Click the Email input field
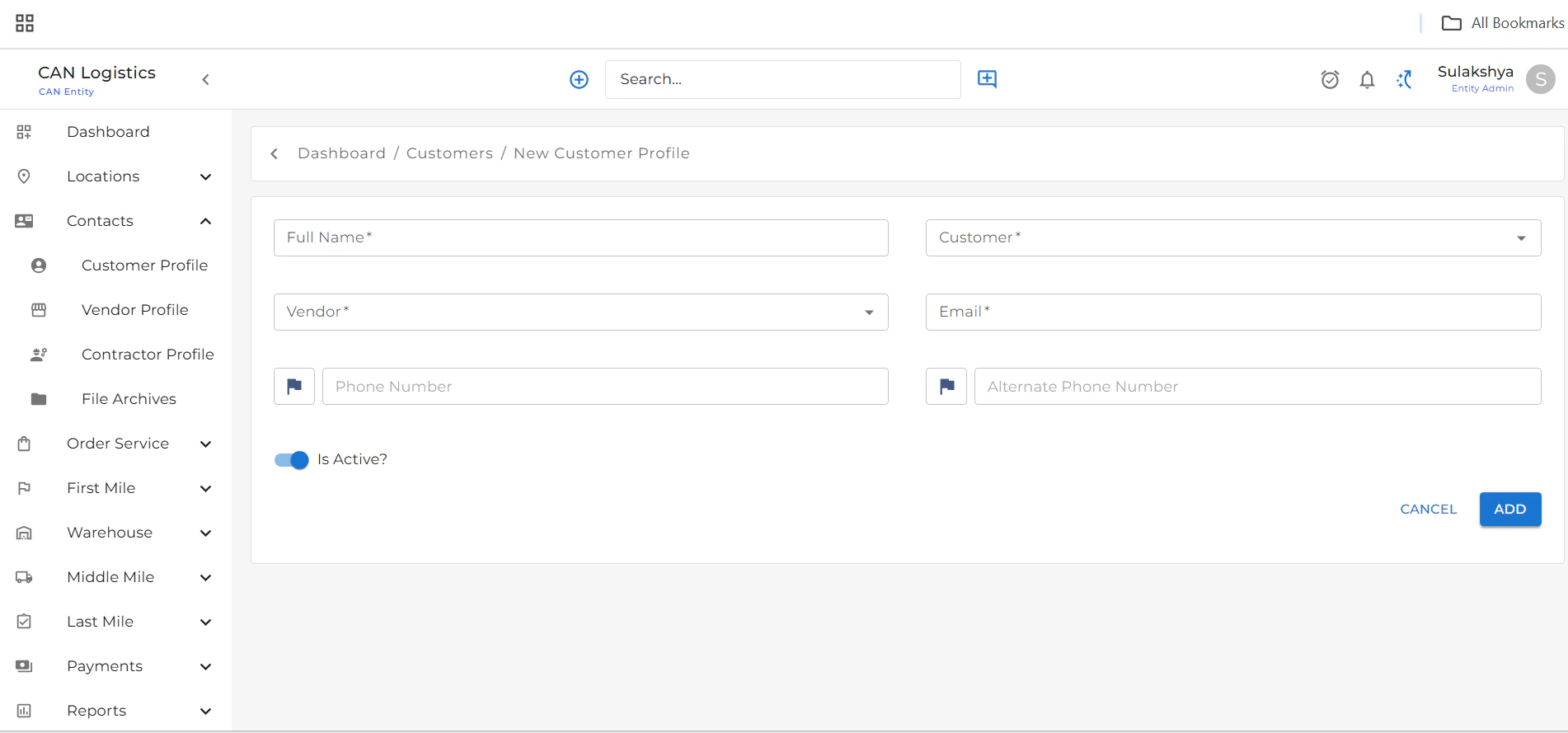 point(1233,312)
